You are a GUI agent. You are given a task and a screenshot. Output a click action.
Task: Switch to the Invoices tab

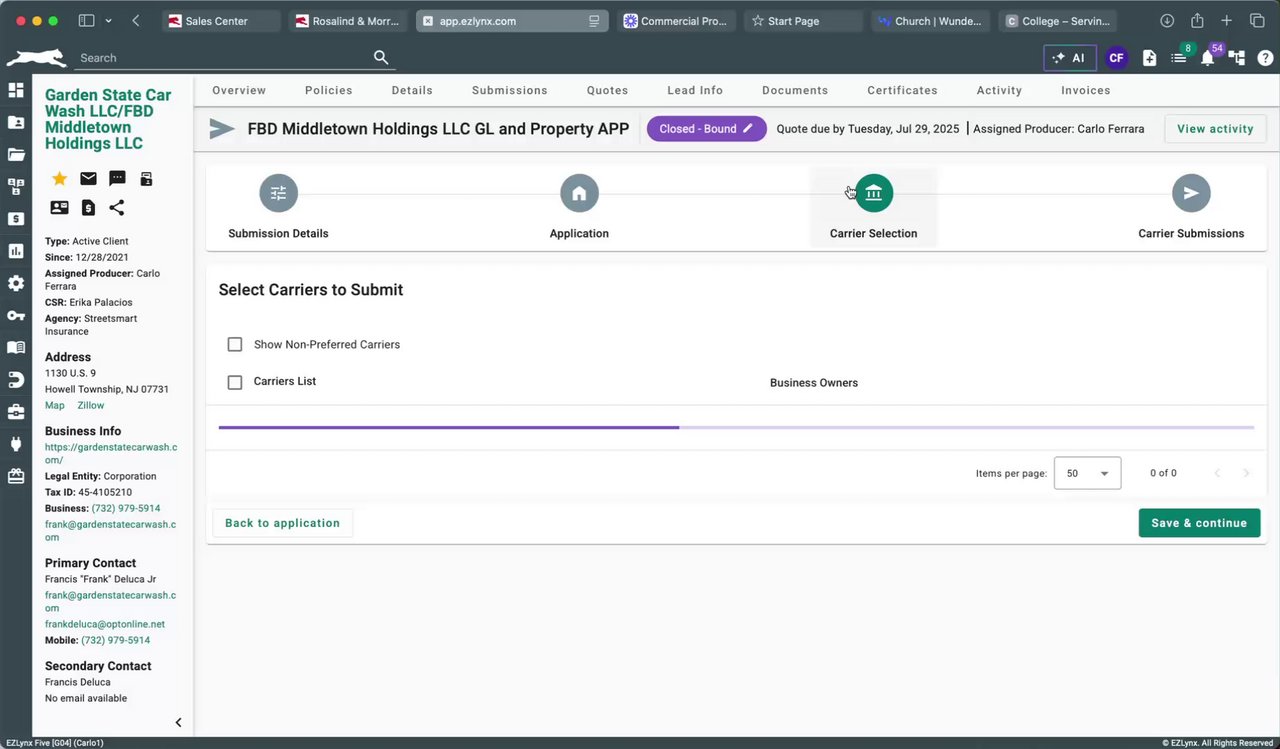[x=1086, y=90]
